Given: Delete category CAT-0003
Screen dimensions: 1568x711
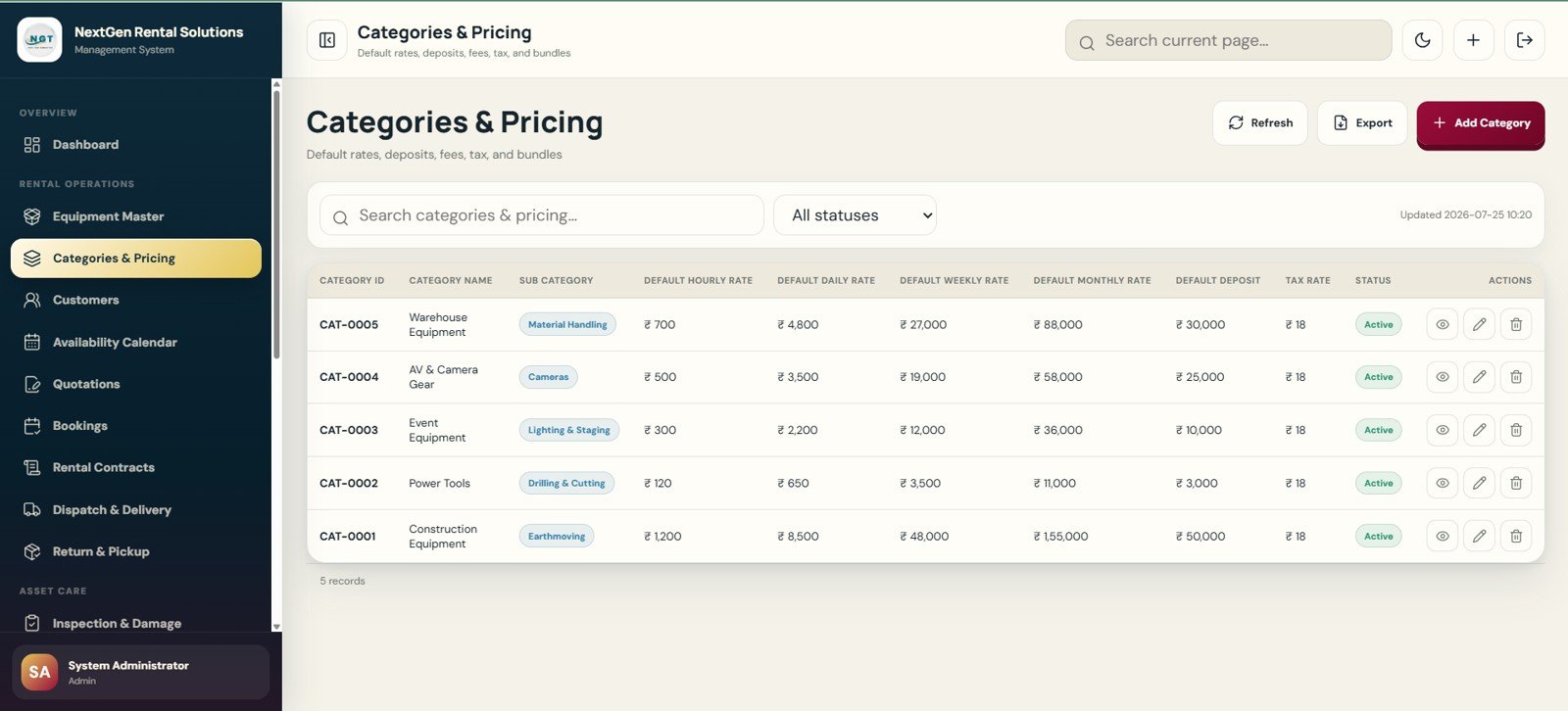Looking at the screenshot, I should 1516,430.
